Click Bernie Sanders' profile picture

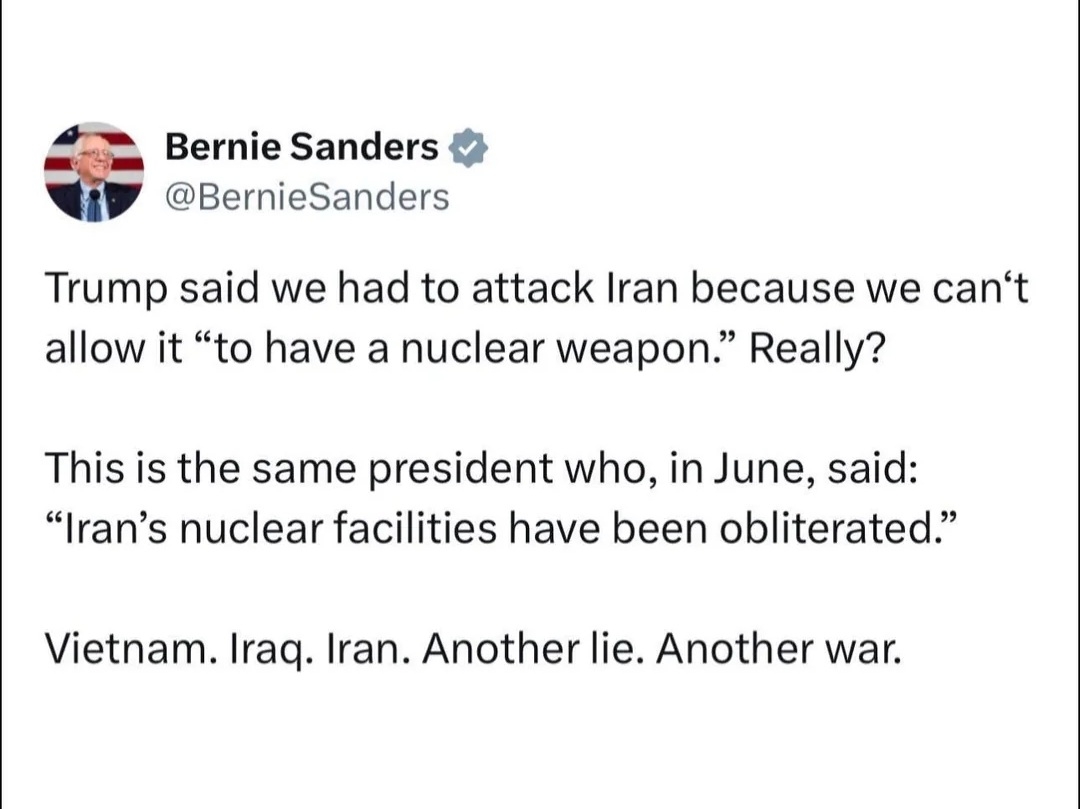[93, 172]
